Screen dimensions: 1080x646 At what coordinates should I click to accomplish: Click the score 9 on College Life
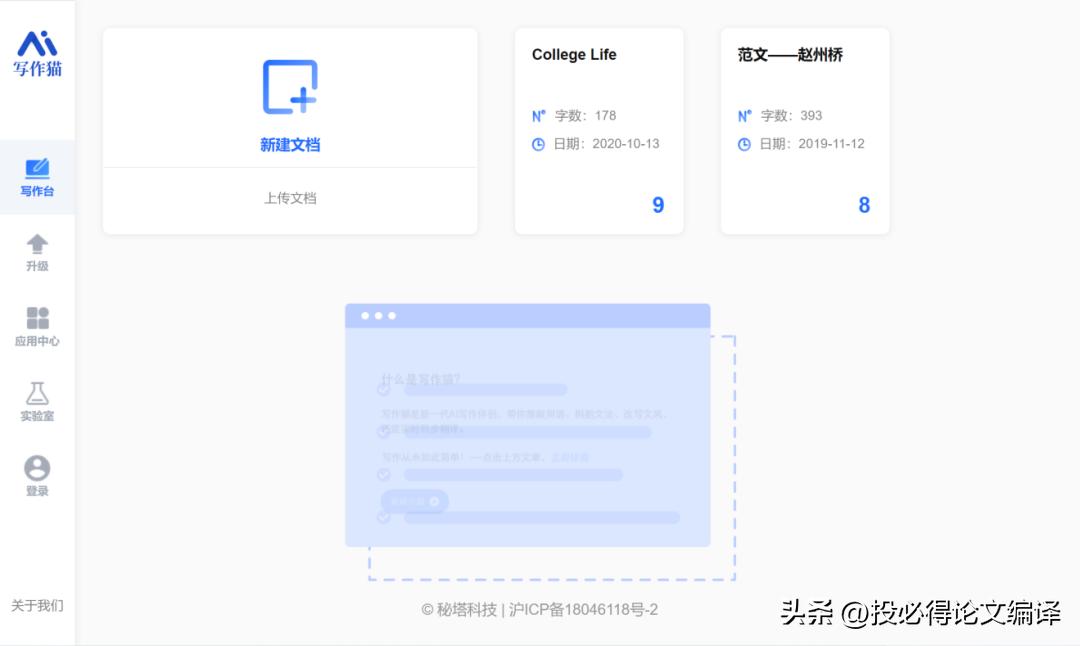tap(658, 205)
